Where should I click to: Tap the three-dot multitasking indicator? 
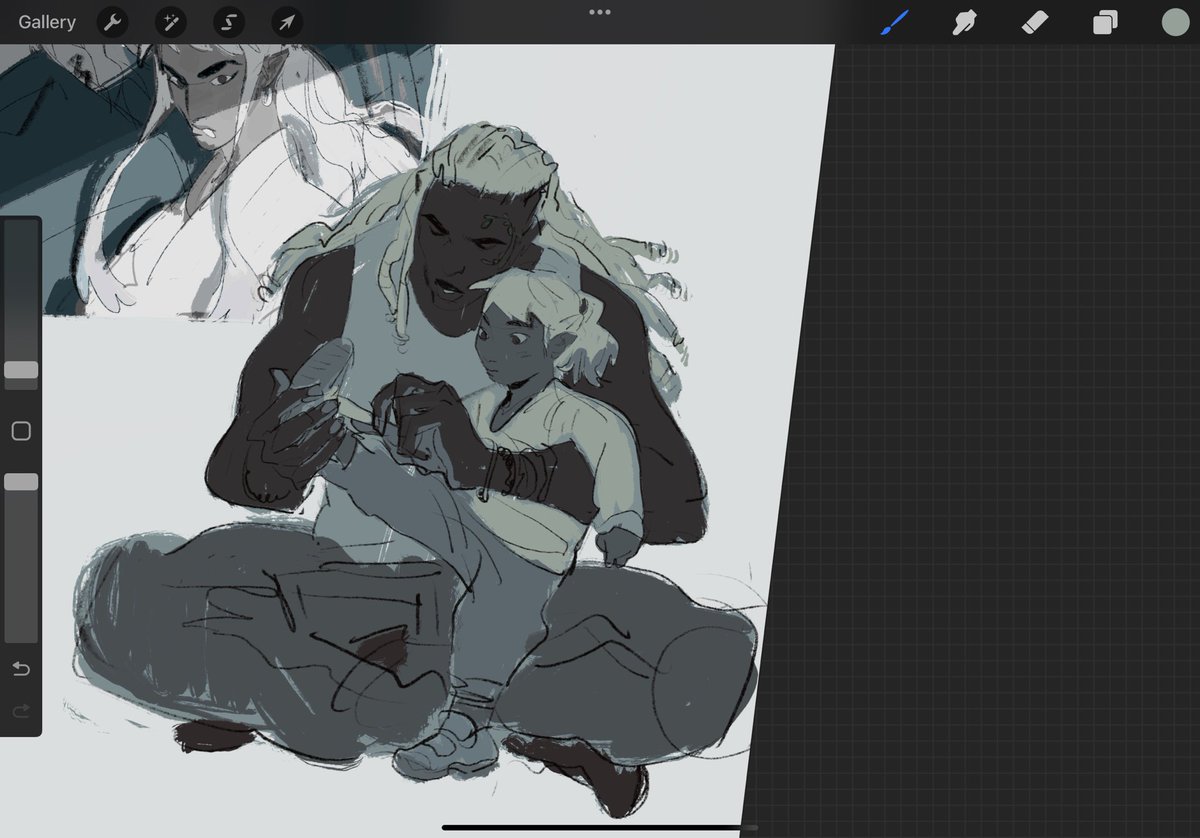(599, 12)
